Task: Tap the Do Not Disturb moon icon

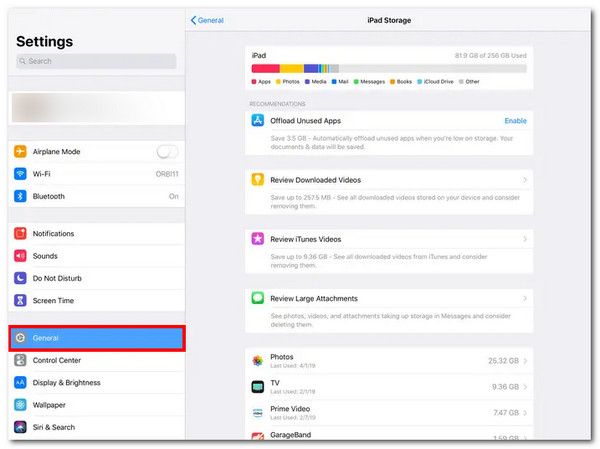Action: coord(20,278)
